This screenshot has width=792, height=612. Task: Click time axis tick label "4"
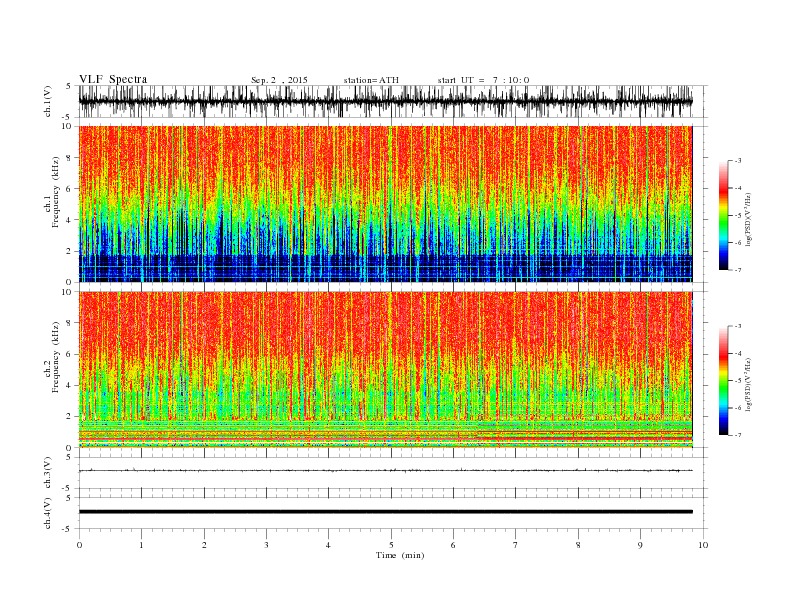click(x=328, y=545)
